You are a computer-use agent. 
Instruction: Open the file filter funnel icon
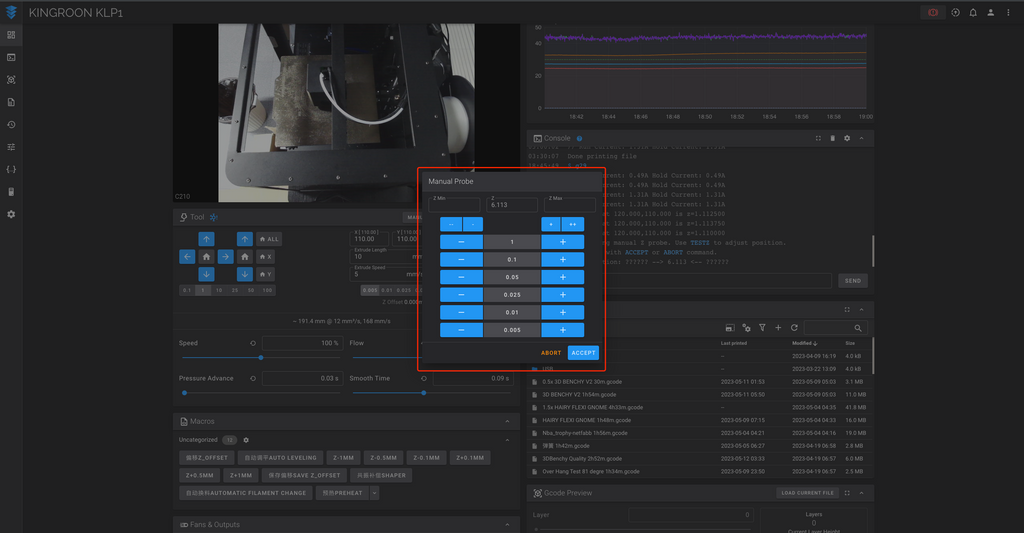click(x=762, y=328)
